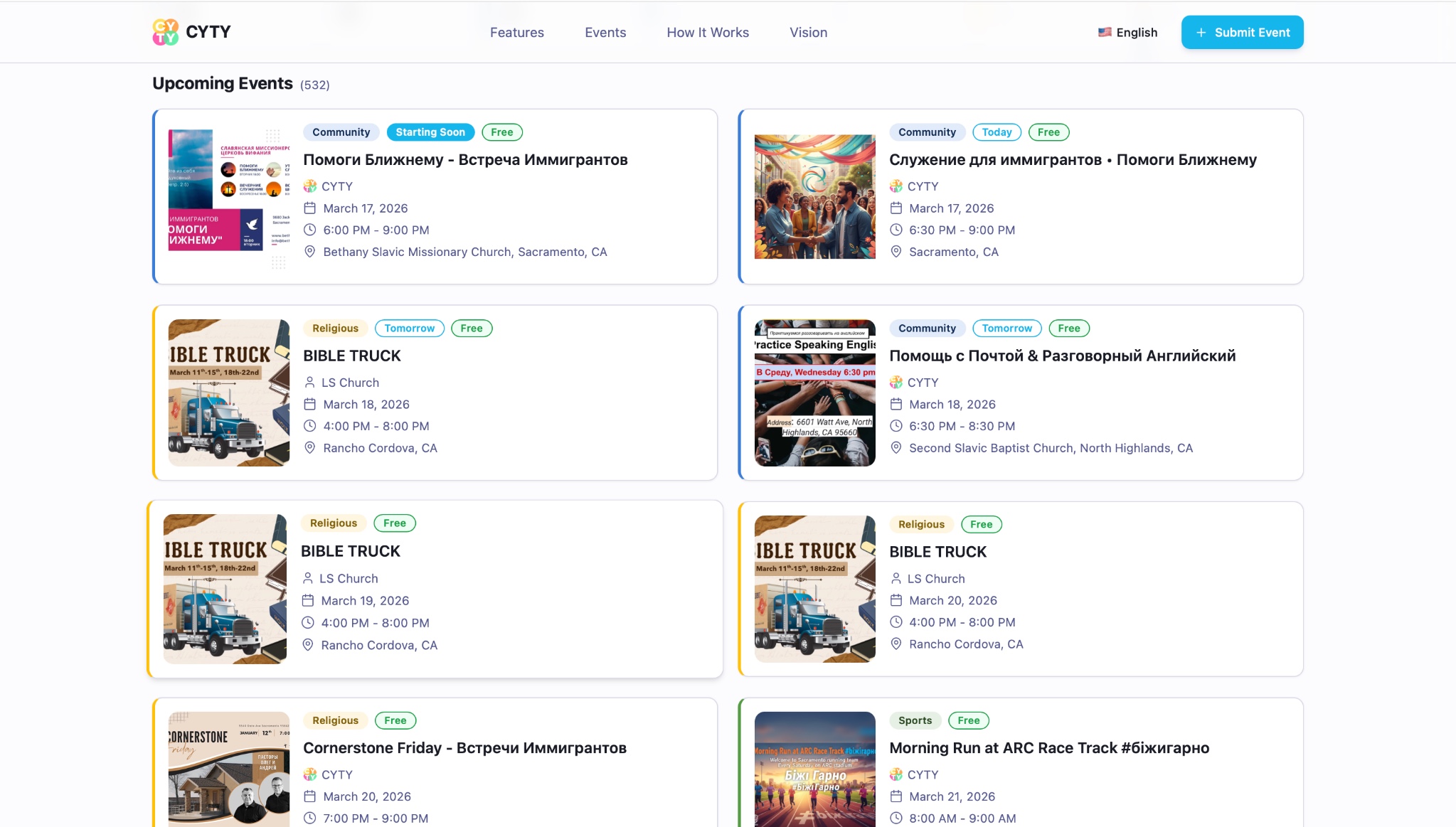This screenshot has width=1456, height=827.
Task: Open the Cornerstone Friday event title
Action: (464, 748)
